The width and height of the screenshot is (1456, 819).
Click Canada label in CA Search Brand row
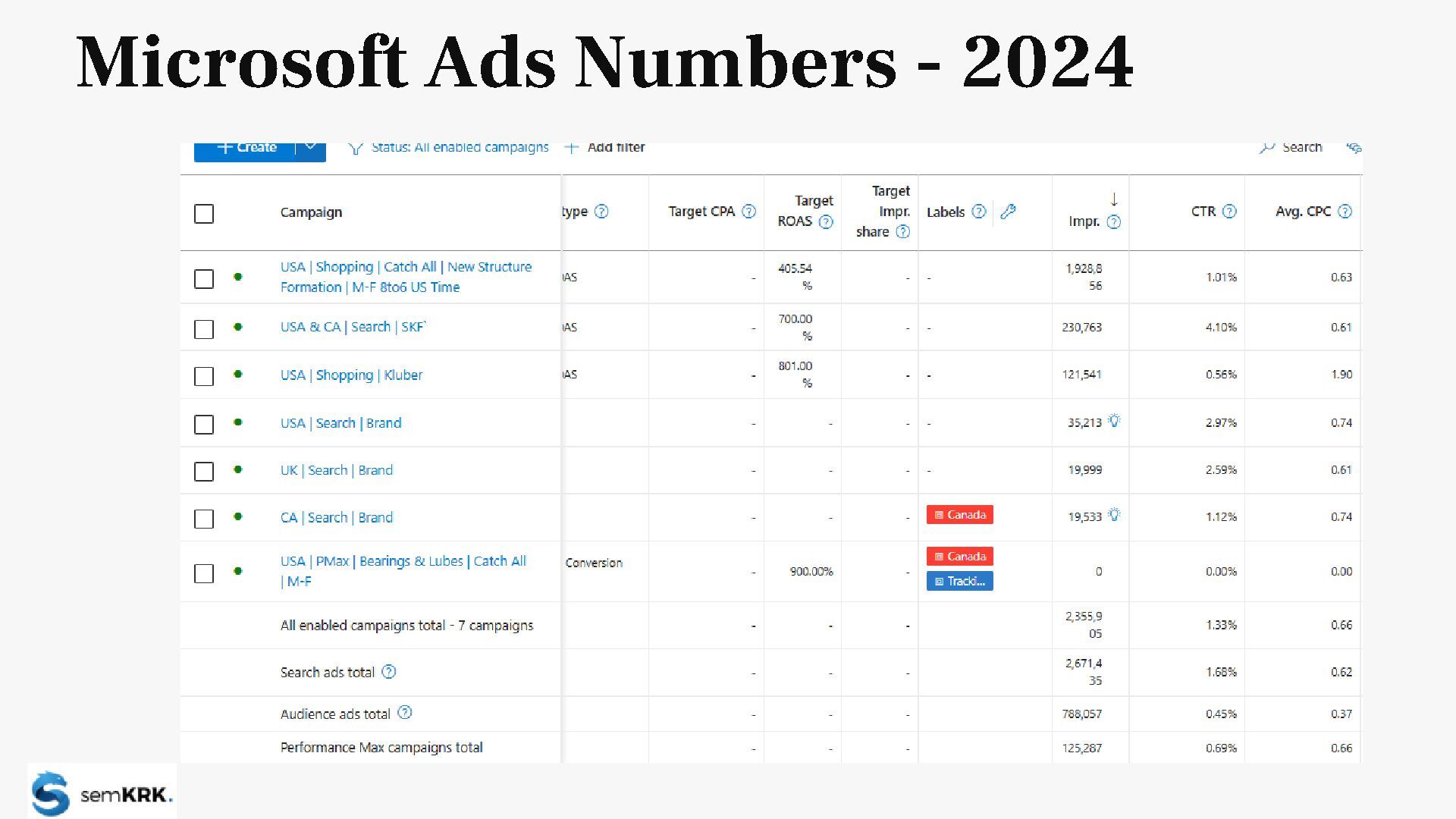coord(959,515)
